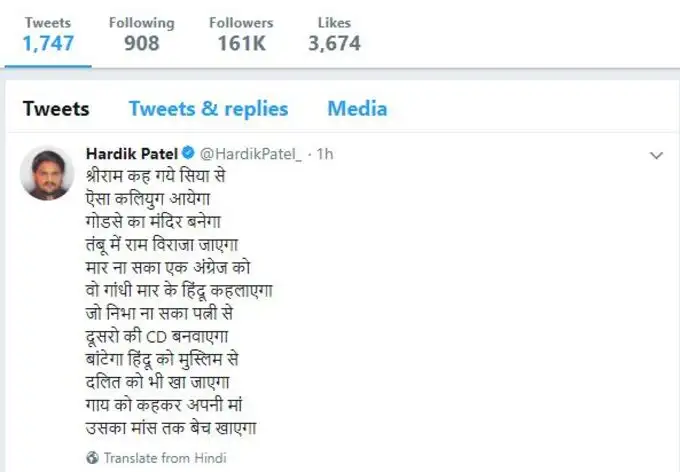Switch to the Tweets & replies tab

(209, 108)
